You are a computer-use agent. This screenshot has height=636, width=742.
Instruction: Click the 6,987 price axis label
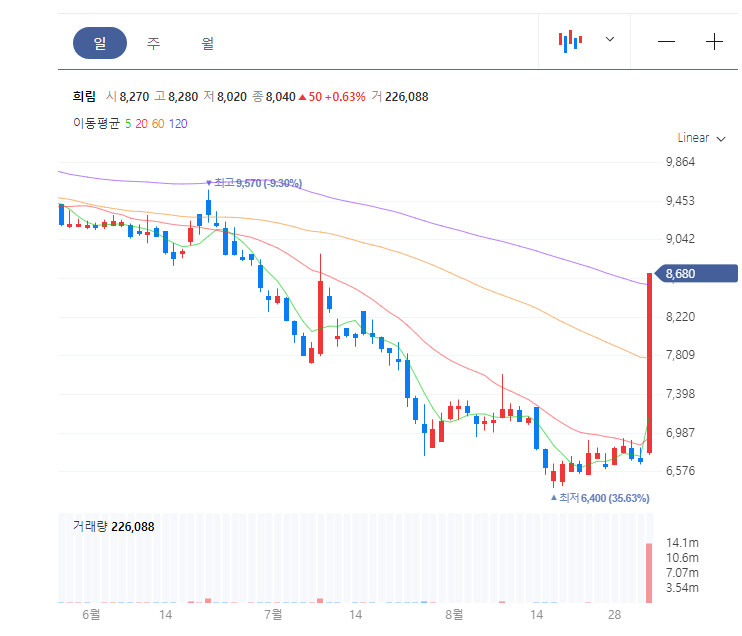pos(680,433)
